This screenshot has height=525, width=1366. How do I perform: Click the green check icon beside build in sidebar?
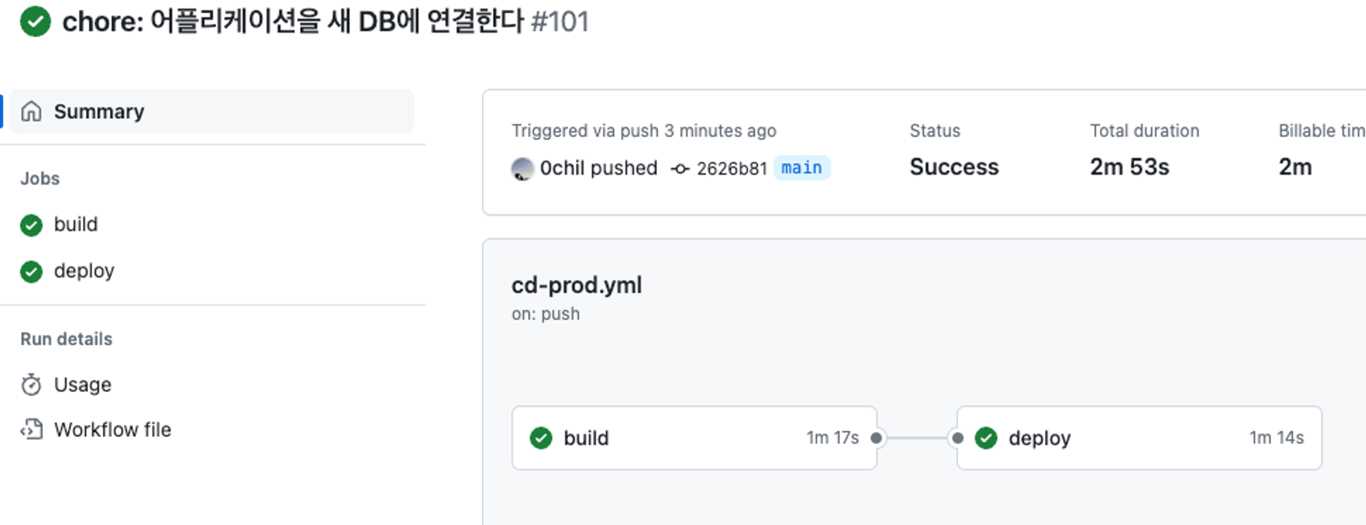coord(31,225)
